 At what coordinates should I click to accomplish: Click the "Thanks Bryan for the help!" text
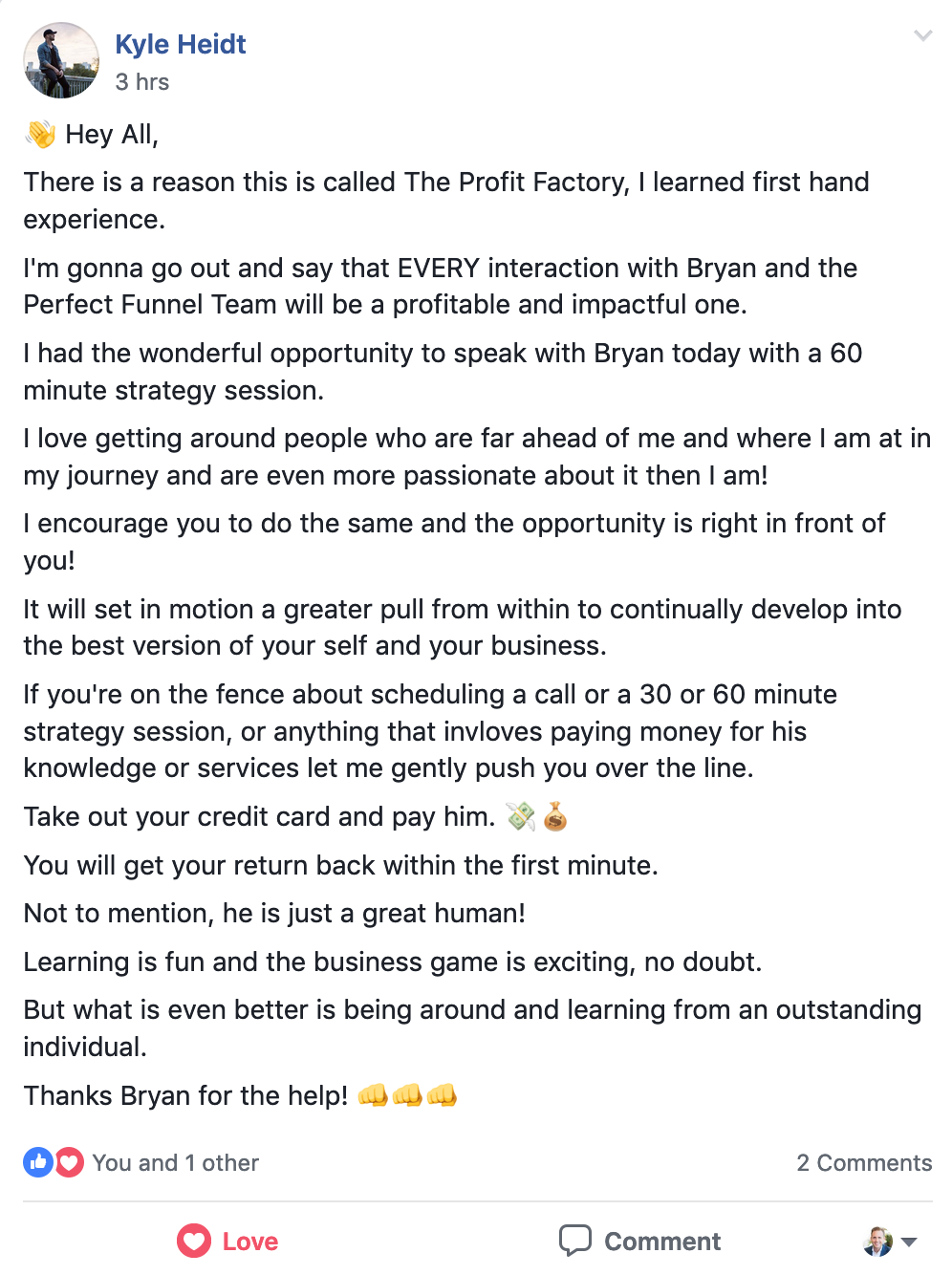point(185,1095)
